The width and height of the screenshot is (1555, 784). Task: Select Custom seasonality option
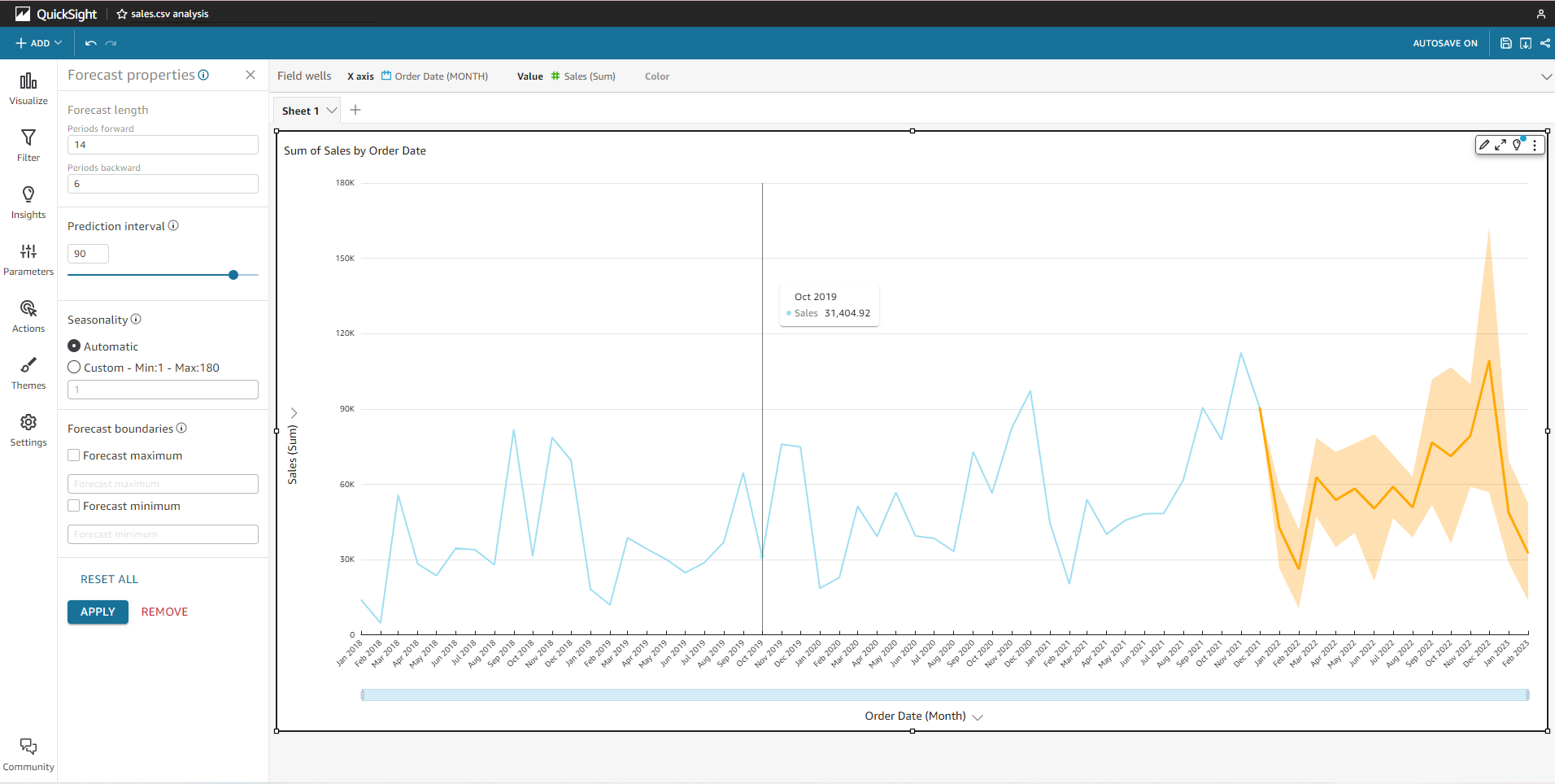click(x=74, y=367)
